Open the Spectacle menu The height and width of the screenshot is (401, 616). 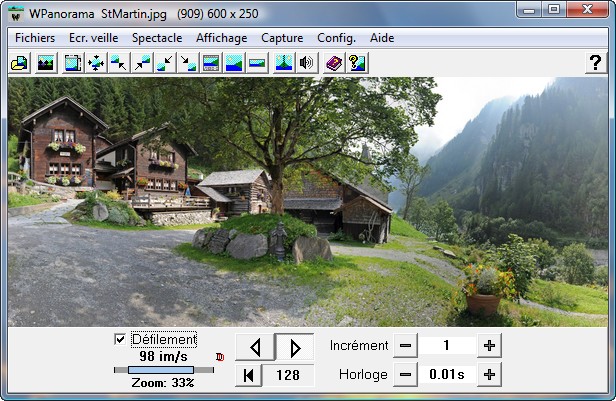point(157,38)
